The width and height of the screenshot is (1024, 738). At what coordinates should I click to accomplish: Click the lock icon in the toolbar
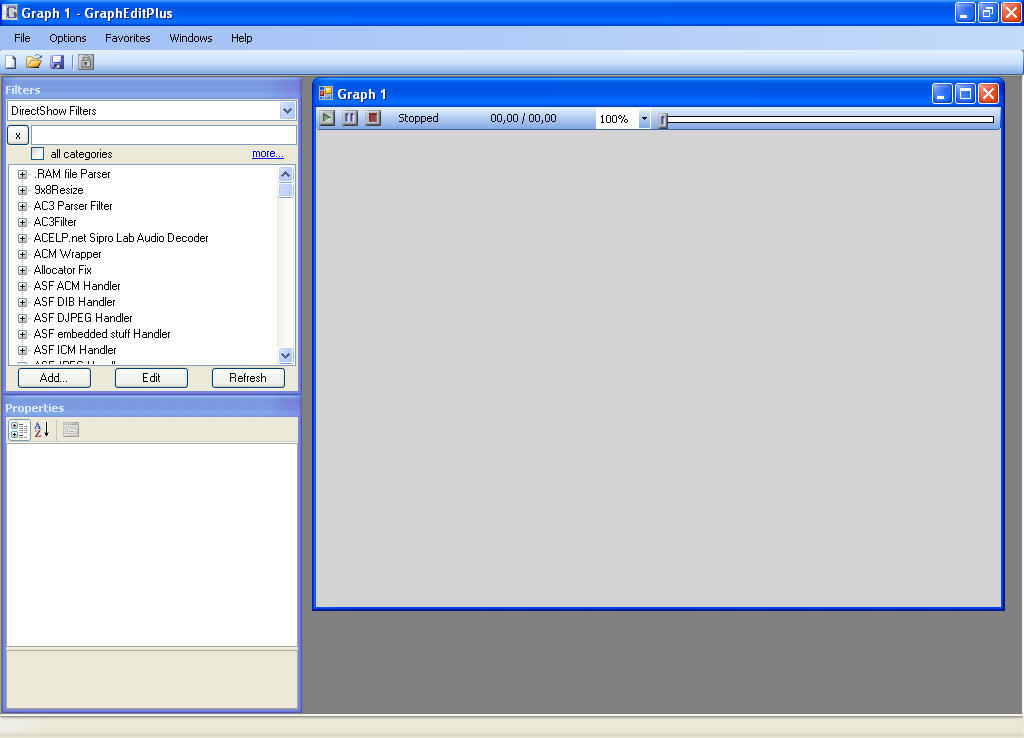[86, 62]
